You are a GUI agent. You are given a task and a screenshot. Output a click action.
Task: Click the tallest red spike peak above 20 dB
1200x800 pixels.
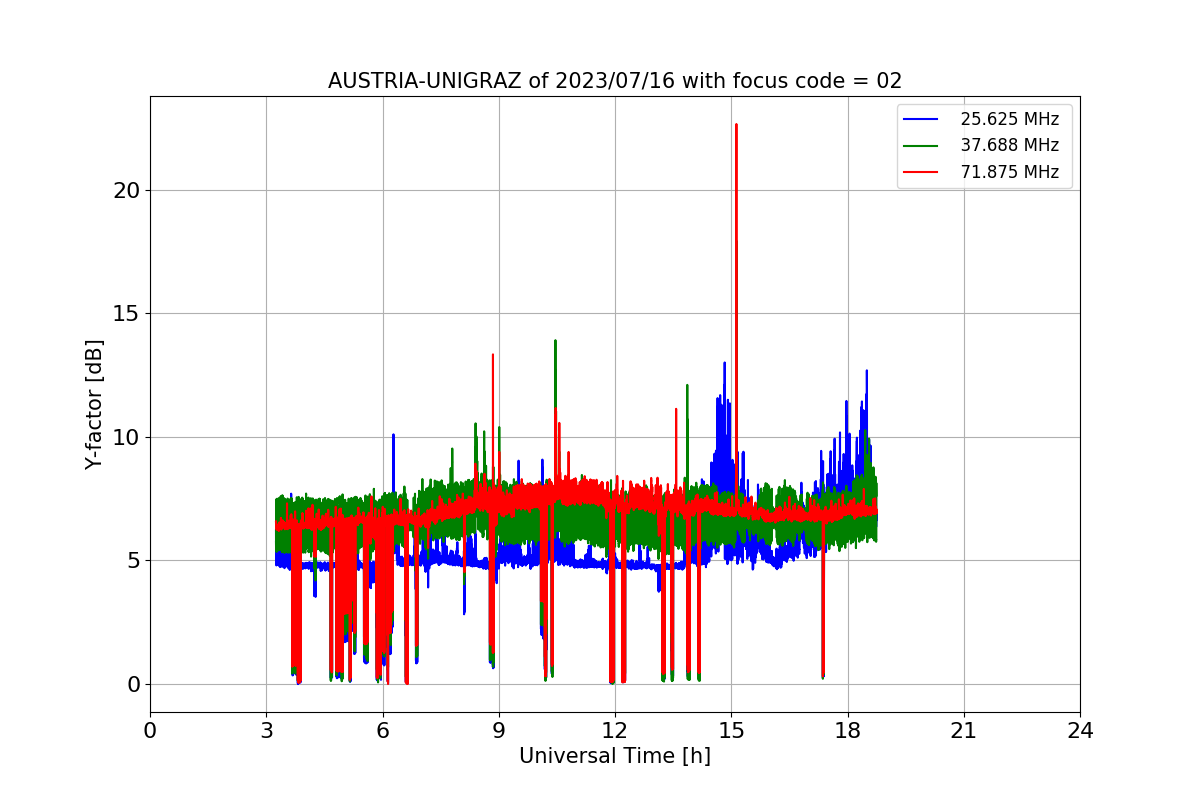click(x=736, y=126)
